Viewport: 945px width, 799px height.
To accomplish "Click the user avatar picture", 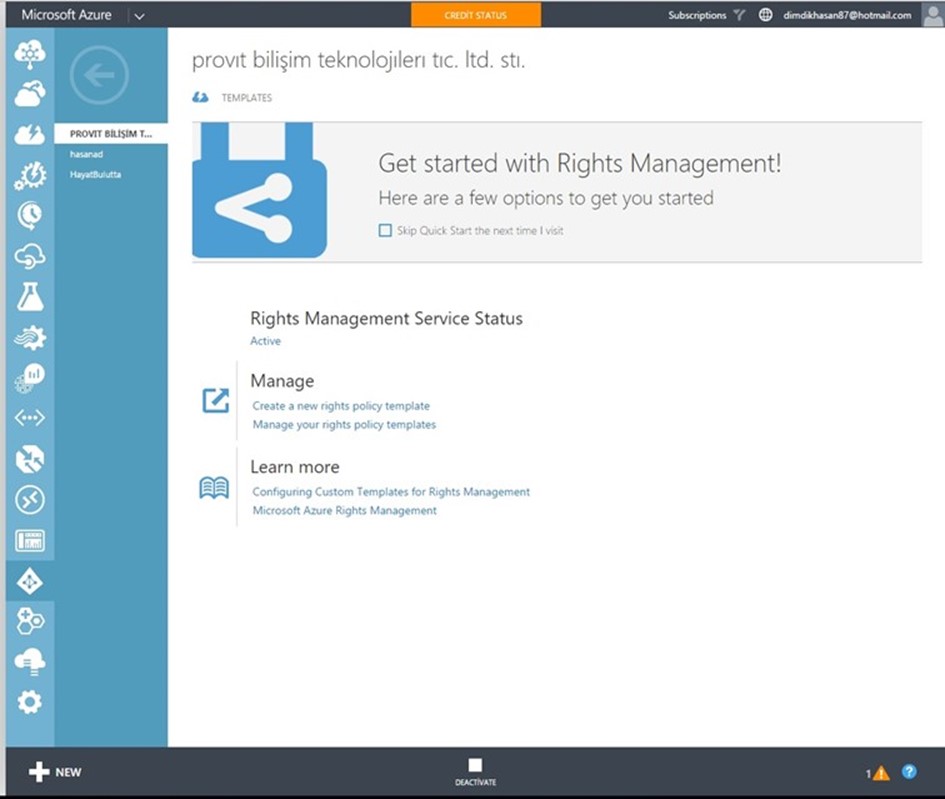I will click(932, 15).
